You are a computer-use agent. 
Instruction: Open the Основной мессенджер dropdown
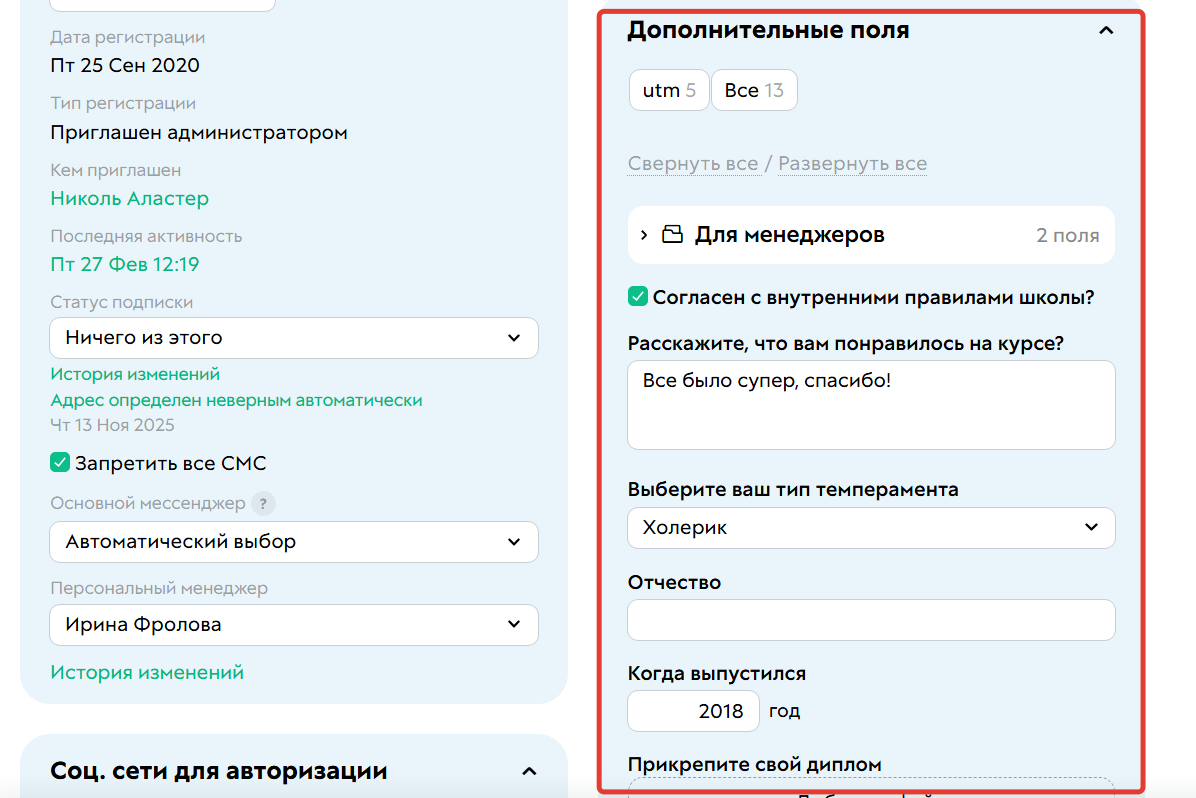coord(294,542)
